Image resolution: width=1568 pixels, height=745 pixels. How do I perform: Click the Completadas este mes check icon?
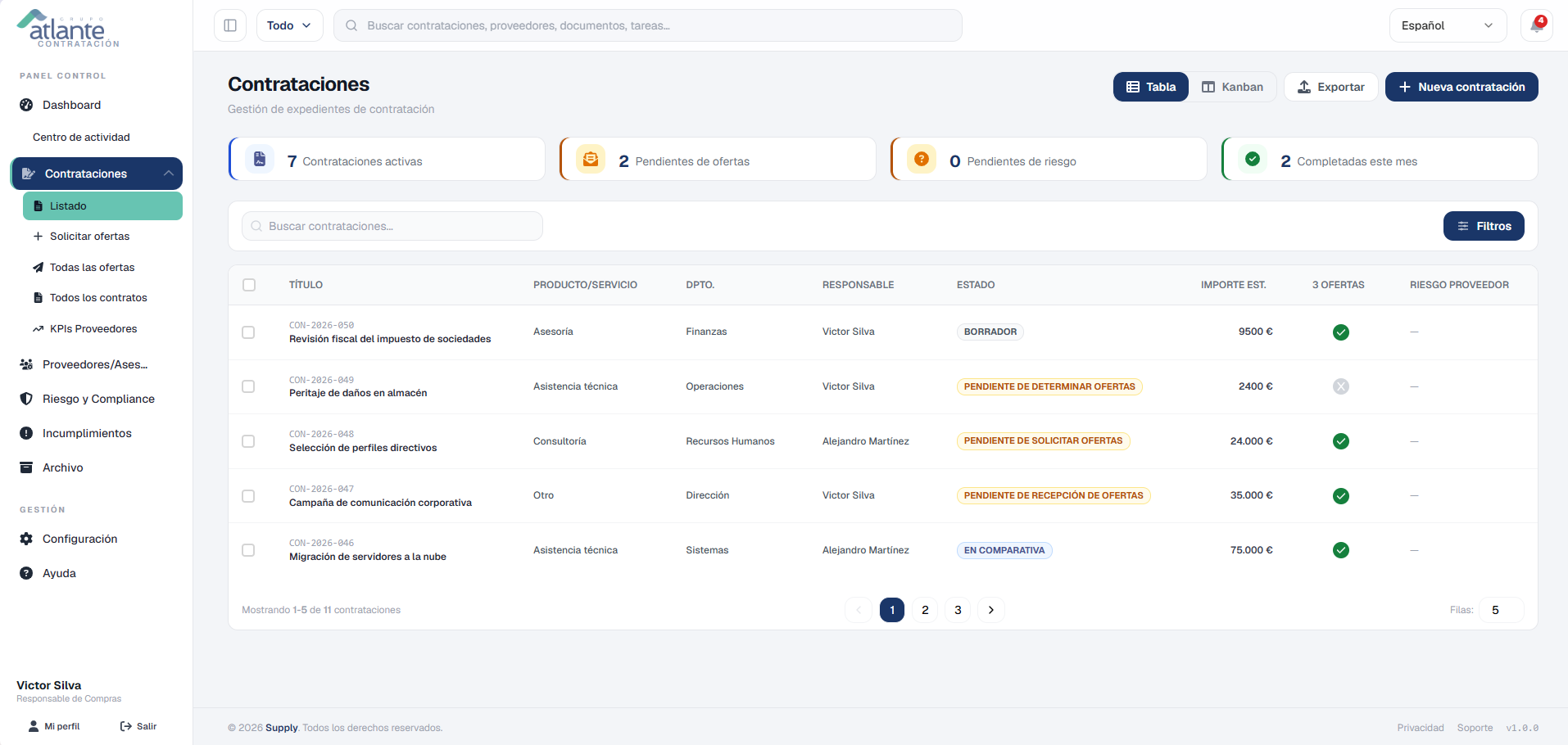(1253, 159)
